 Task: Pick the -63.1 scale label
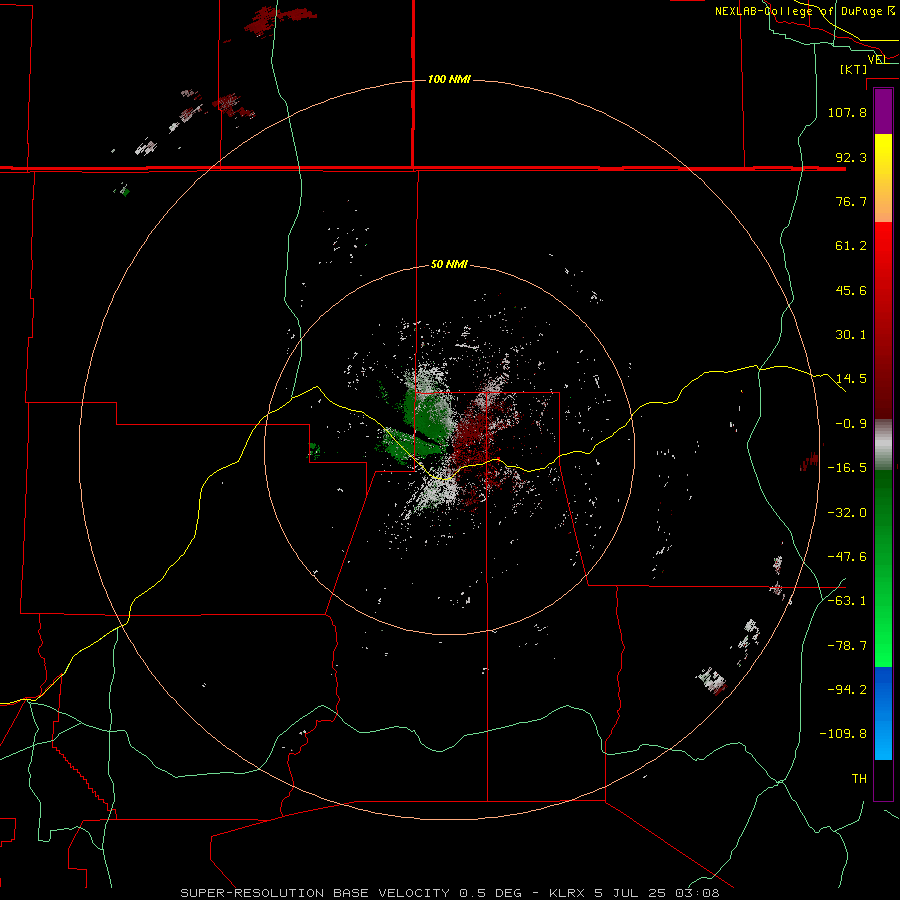click(847, 601)
